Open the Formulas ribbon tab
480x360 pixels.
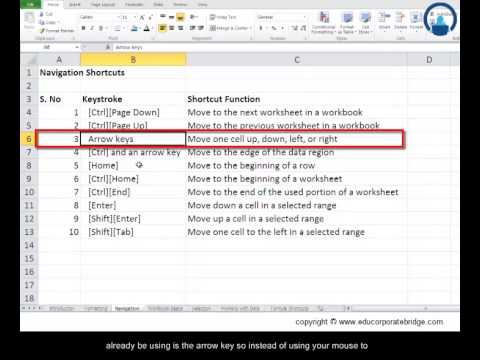134,5
